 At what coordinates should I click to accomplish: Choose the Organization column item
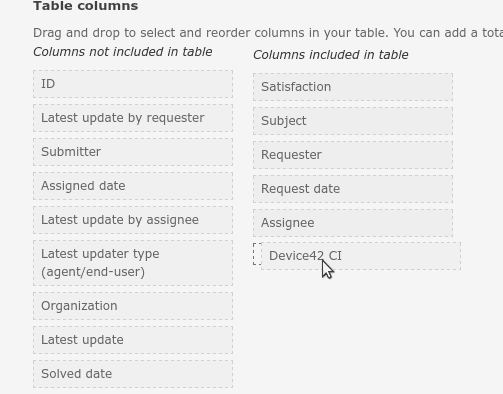[133, 306]
